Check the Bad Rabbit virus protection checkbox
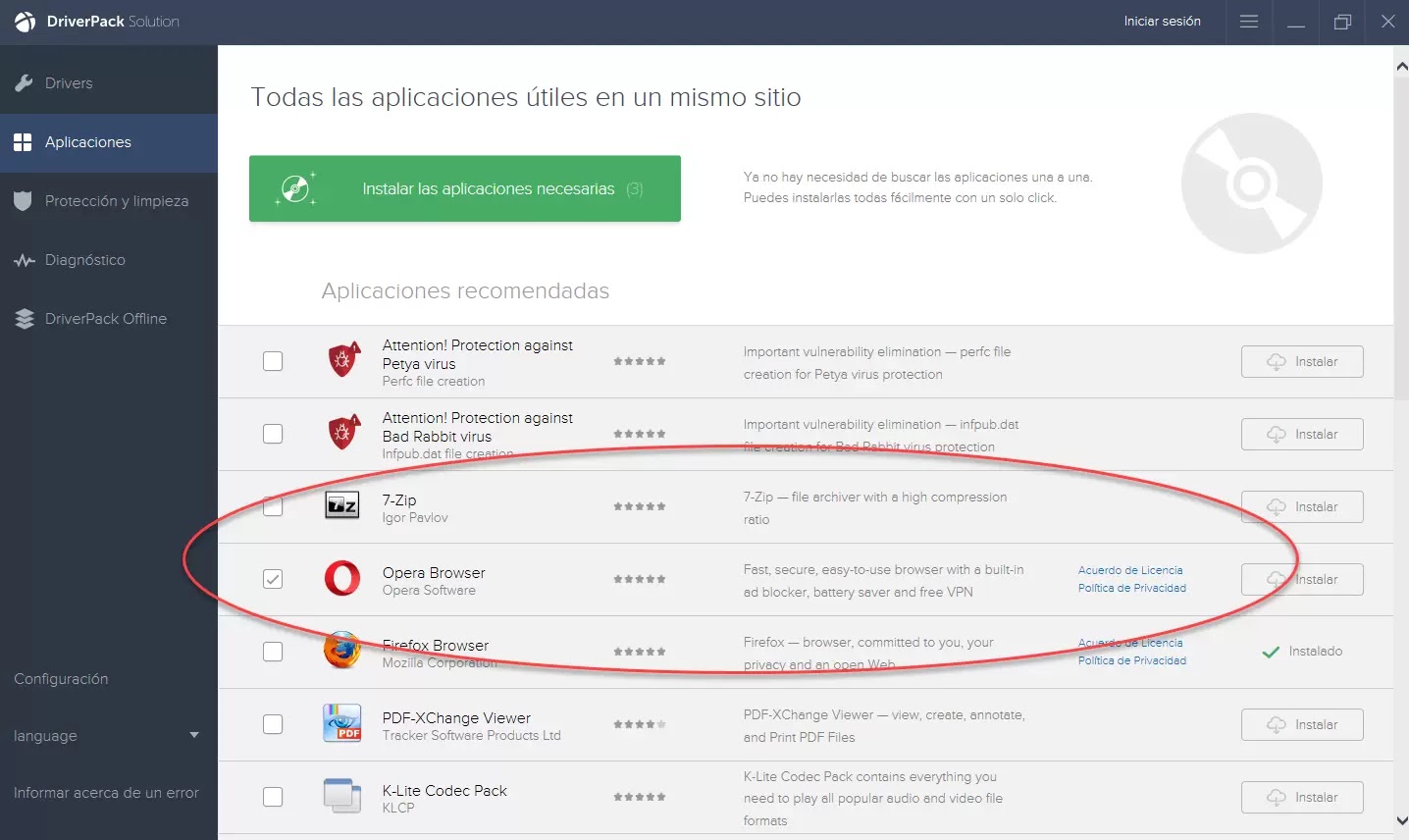 [273, 434]
